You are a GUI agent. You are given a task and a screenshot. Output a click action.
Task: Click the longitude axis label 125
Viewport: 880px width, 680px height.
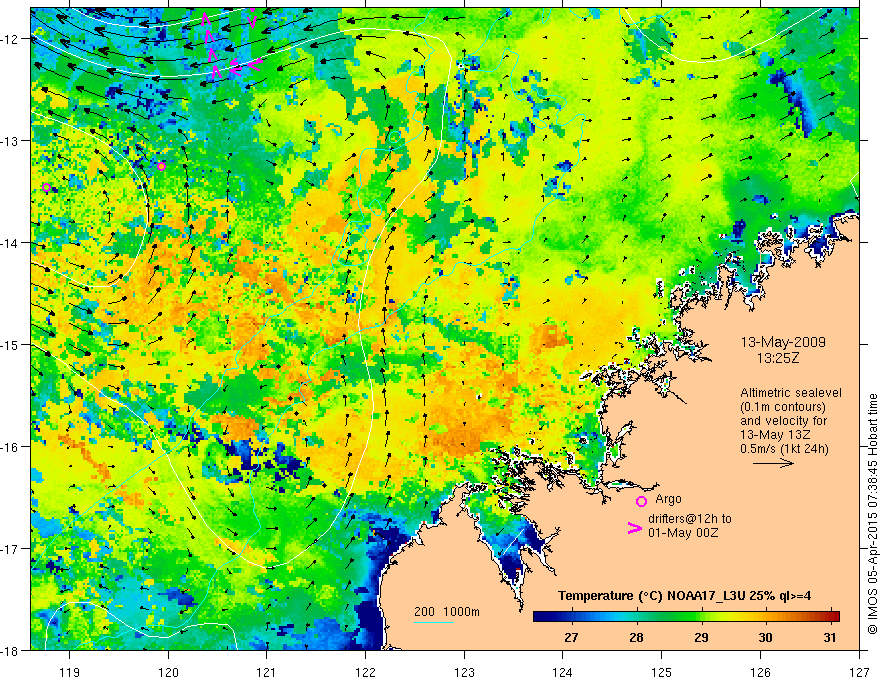click(662, 672)
